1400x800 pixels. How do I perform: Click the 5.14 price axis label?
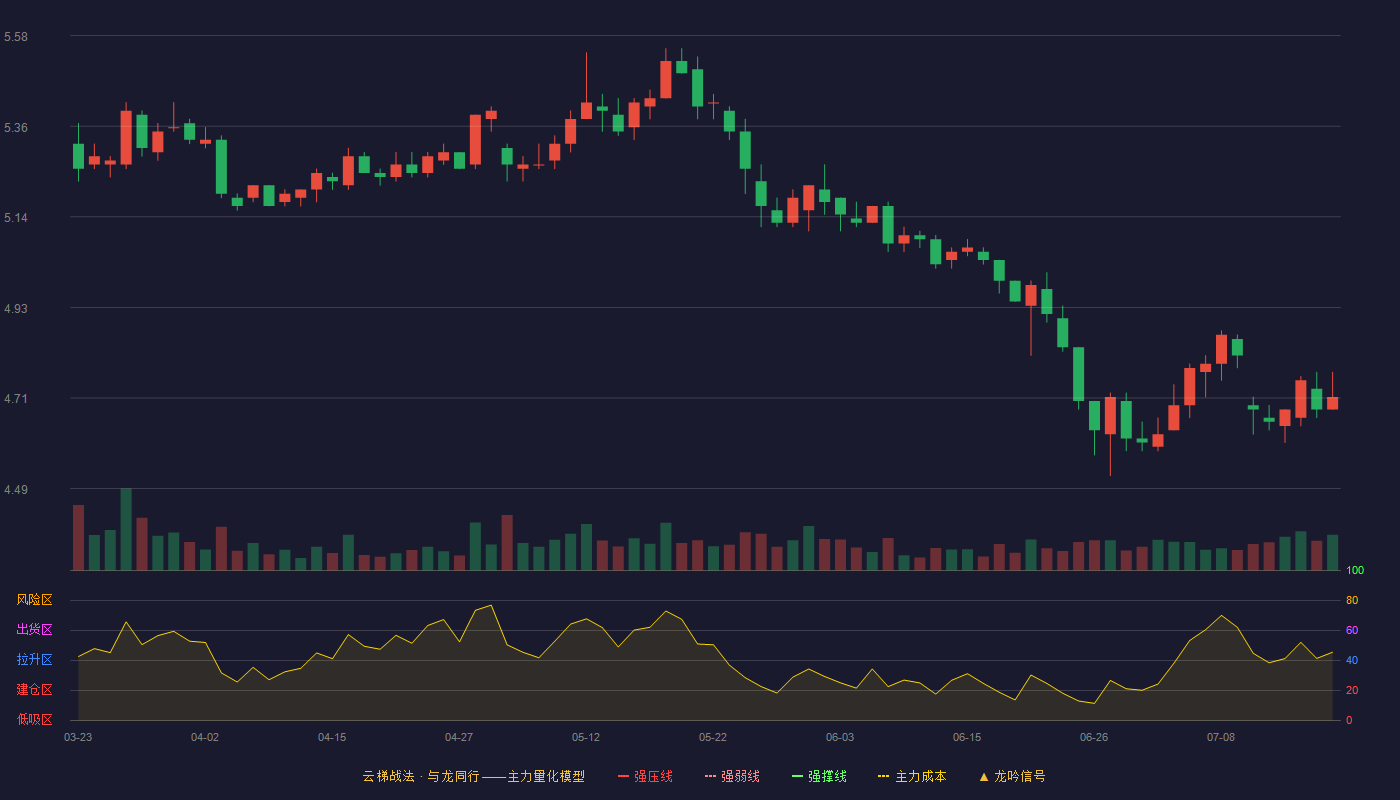(x=16, y=218)
